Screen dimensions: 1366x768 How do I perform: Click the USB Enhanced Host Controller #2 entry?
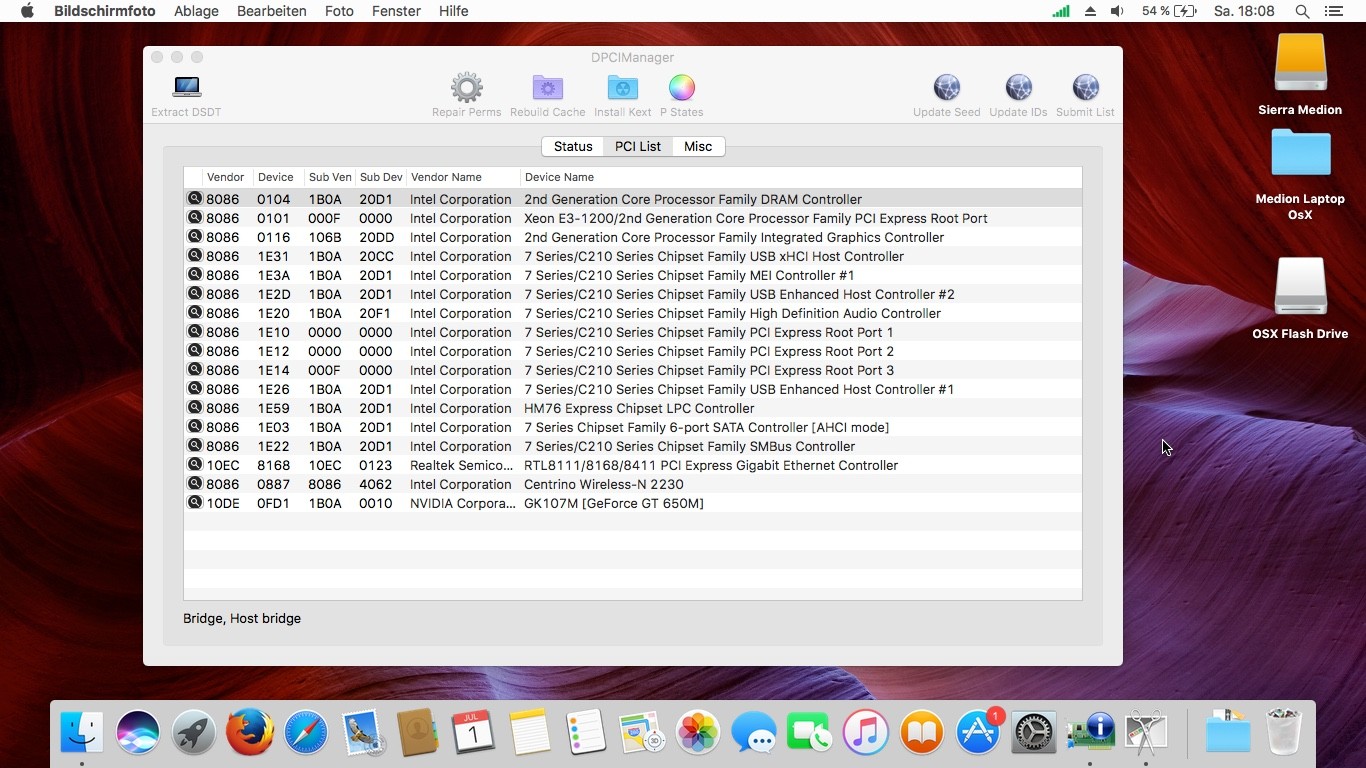tap(739, 294)
